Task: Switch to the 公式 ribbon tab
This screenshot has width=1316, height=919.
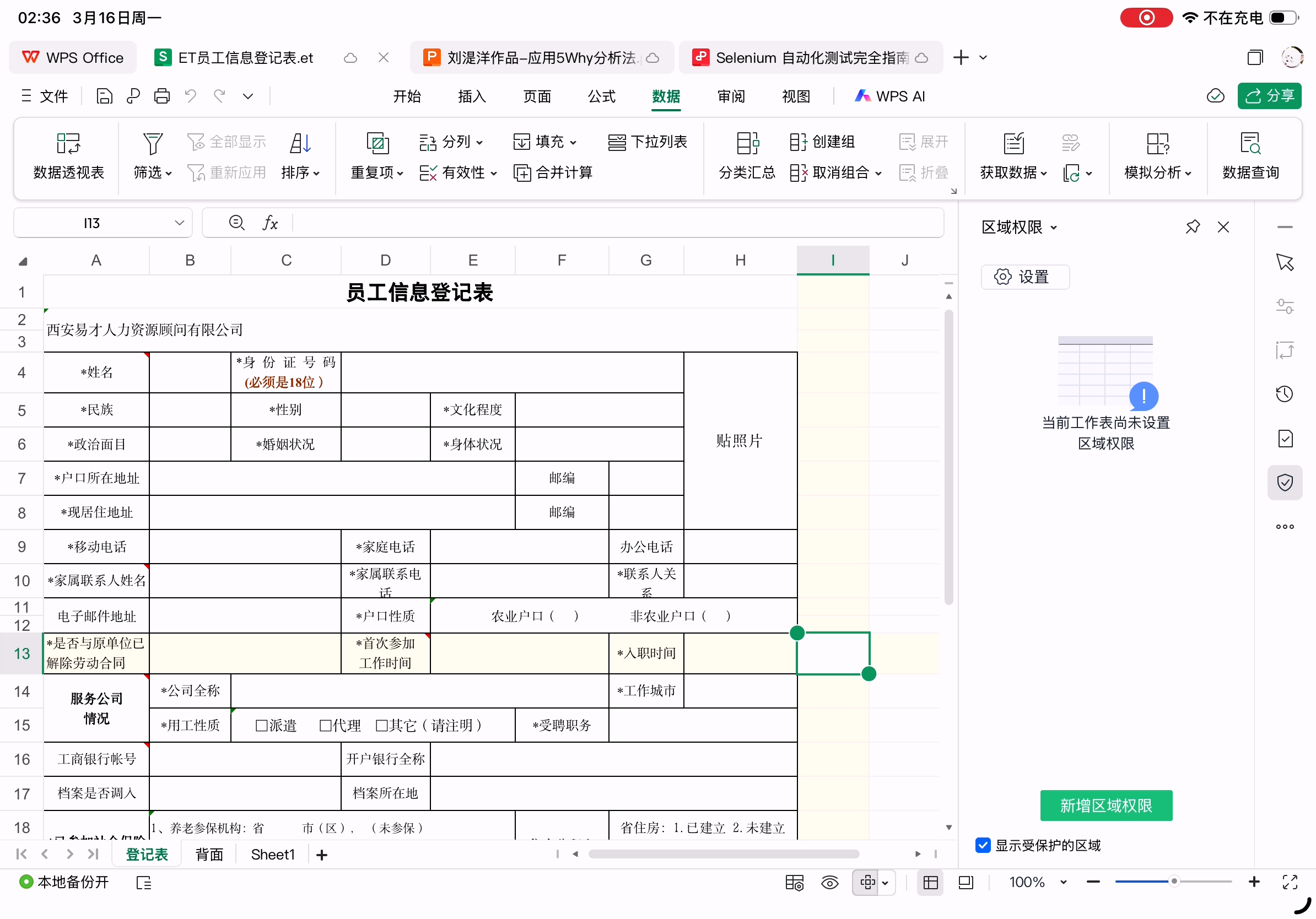Action: 601,96
